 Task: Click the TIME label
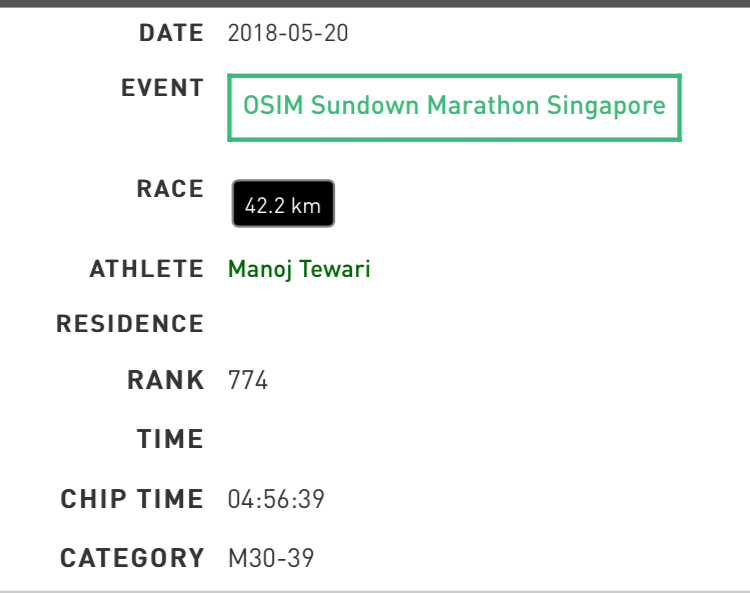(171, 439)
